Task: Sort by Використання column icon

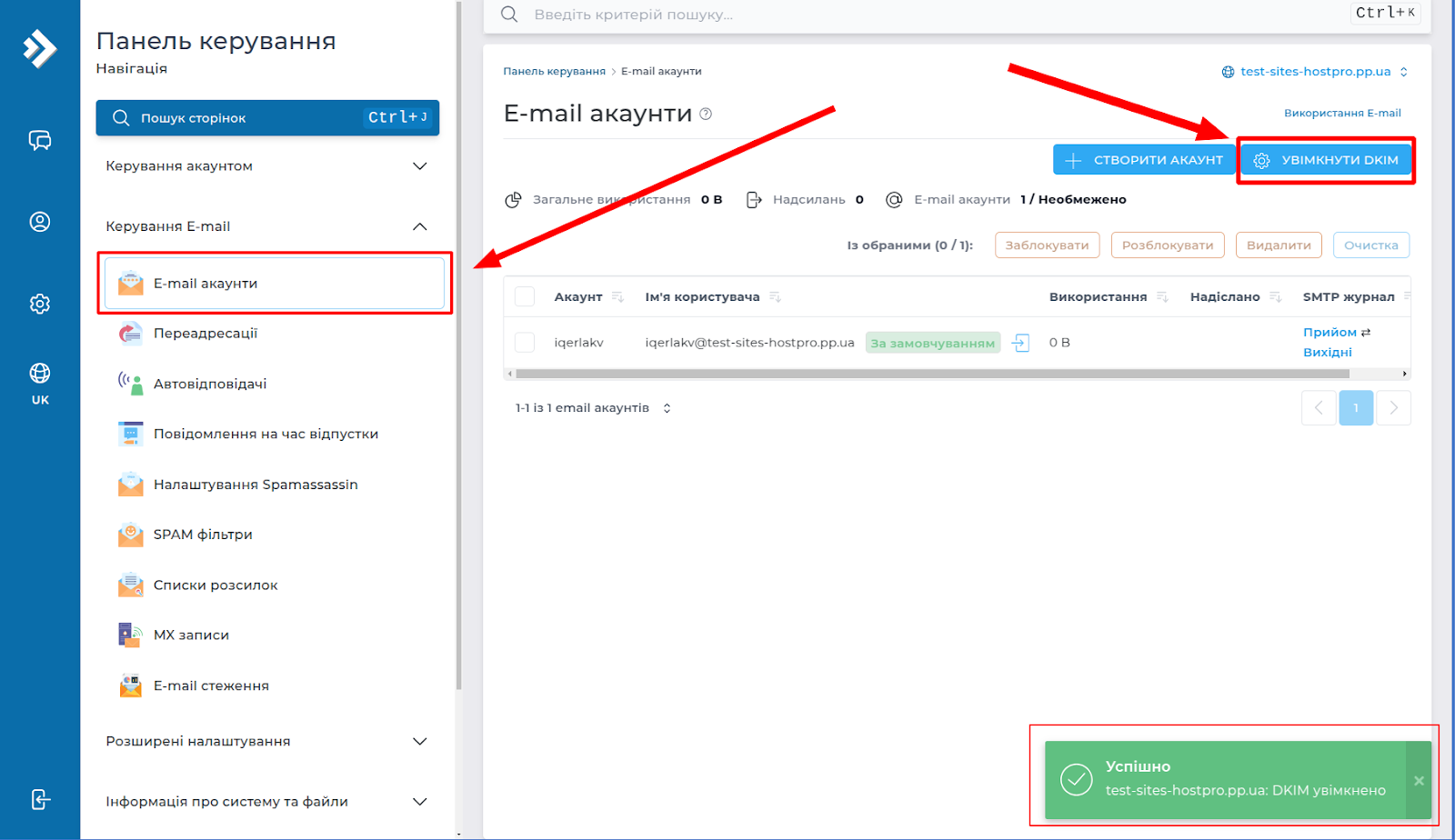Action: (1162, 297)
